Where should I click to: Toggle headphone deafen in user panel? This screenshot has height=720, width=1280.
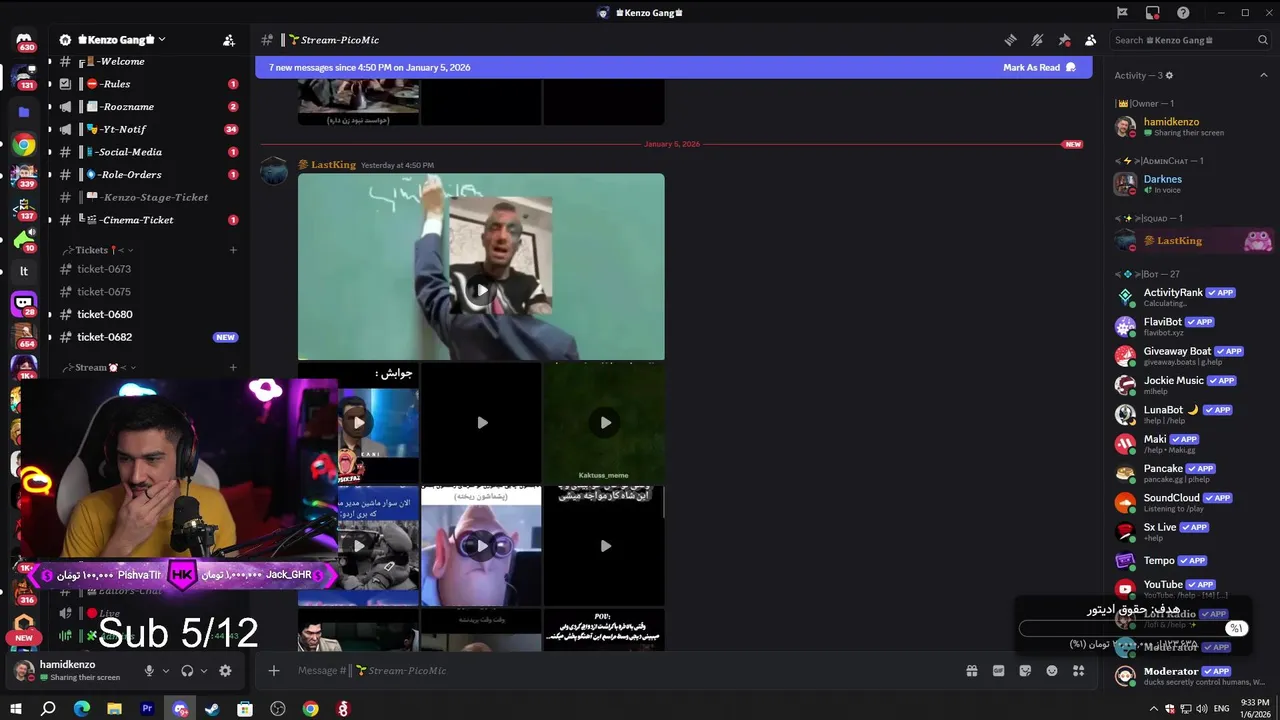(187, 671)
